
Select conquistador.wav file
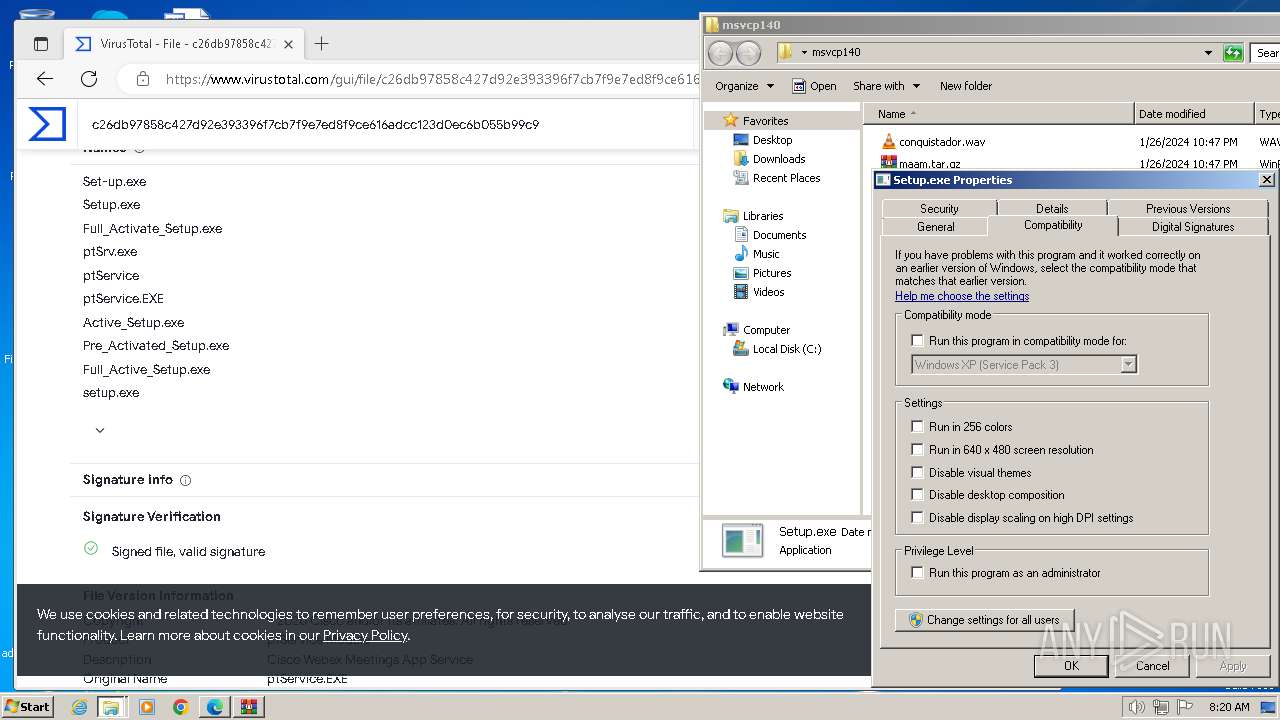point(941,142)
